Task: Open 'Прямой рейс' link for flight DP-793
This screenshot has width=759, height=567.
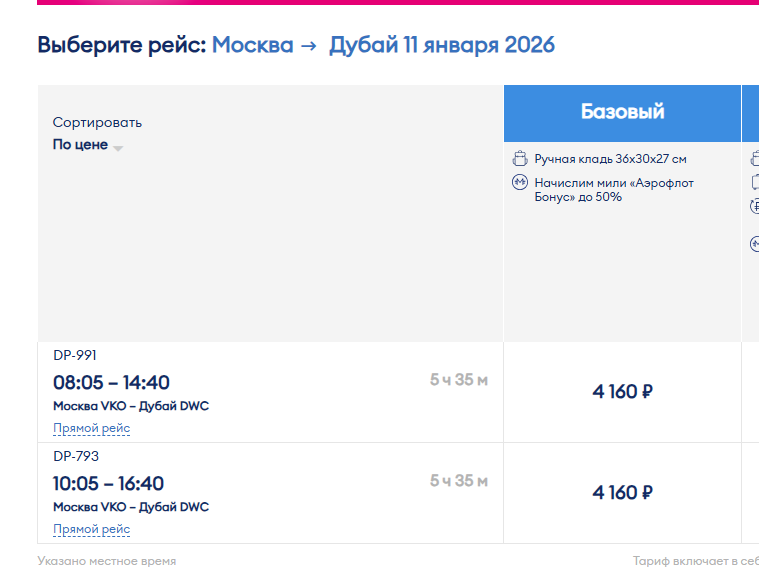Action: [91, 529]
